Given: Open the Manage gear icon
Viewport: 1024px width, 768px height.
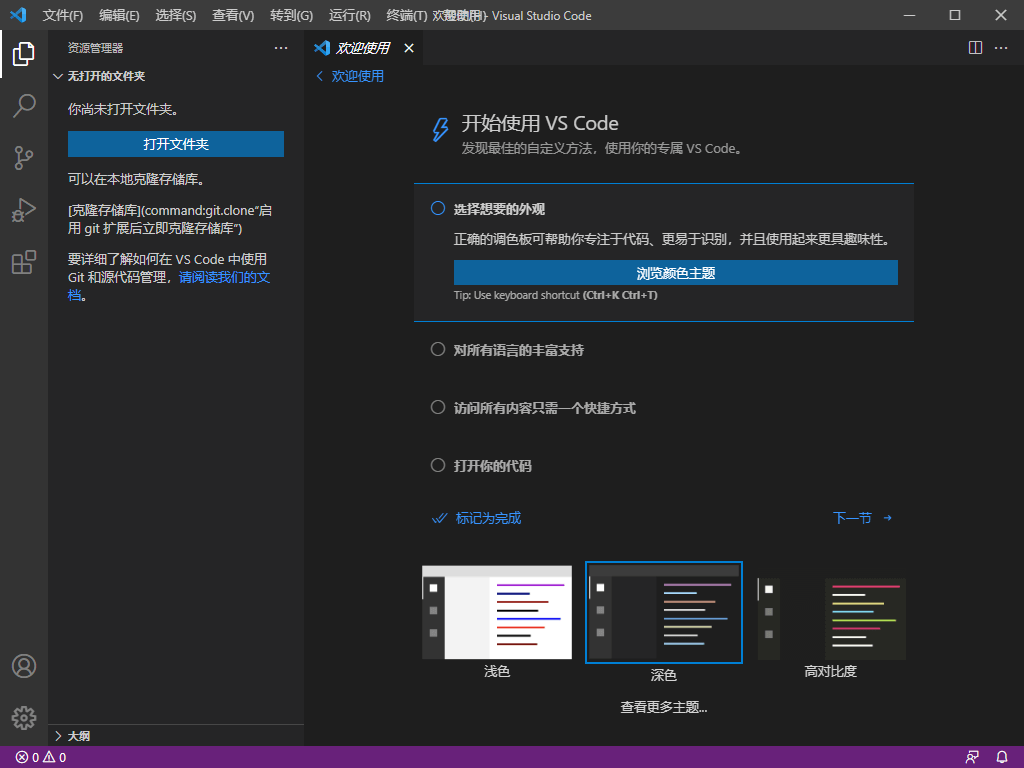Looking at the screenshot, I should tap(24, 717).
